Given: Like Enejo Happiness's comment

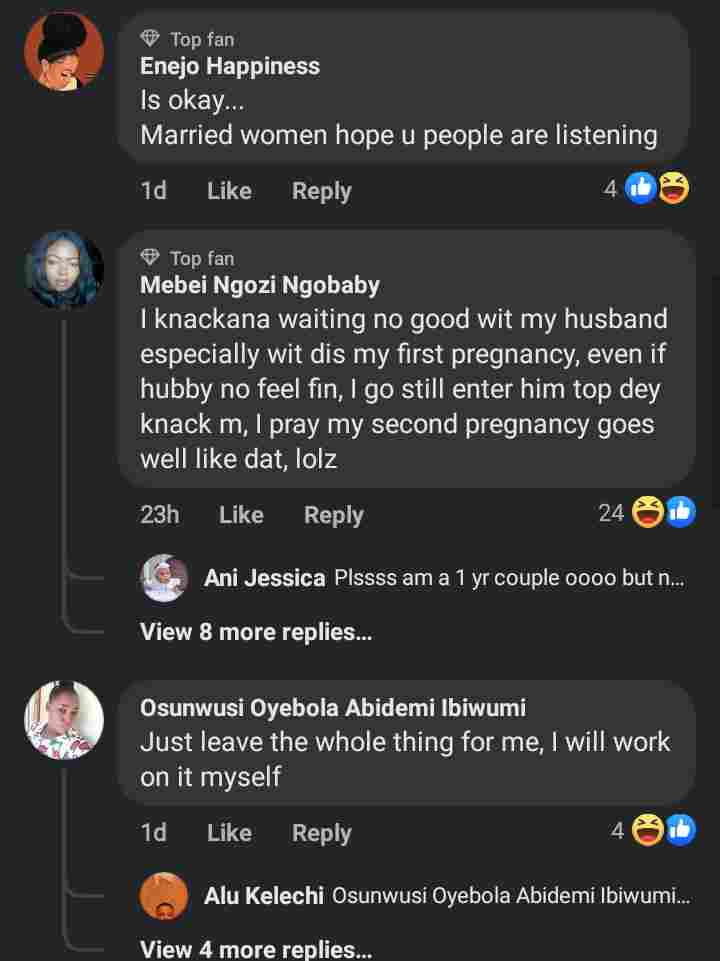Looking at the screenshot, I should click(x=229, y=191).
